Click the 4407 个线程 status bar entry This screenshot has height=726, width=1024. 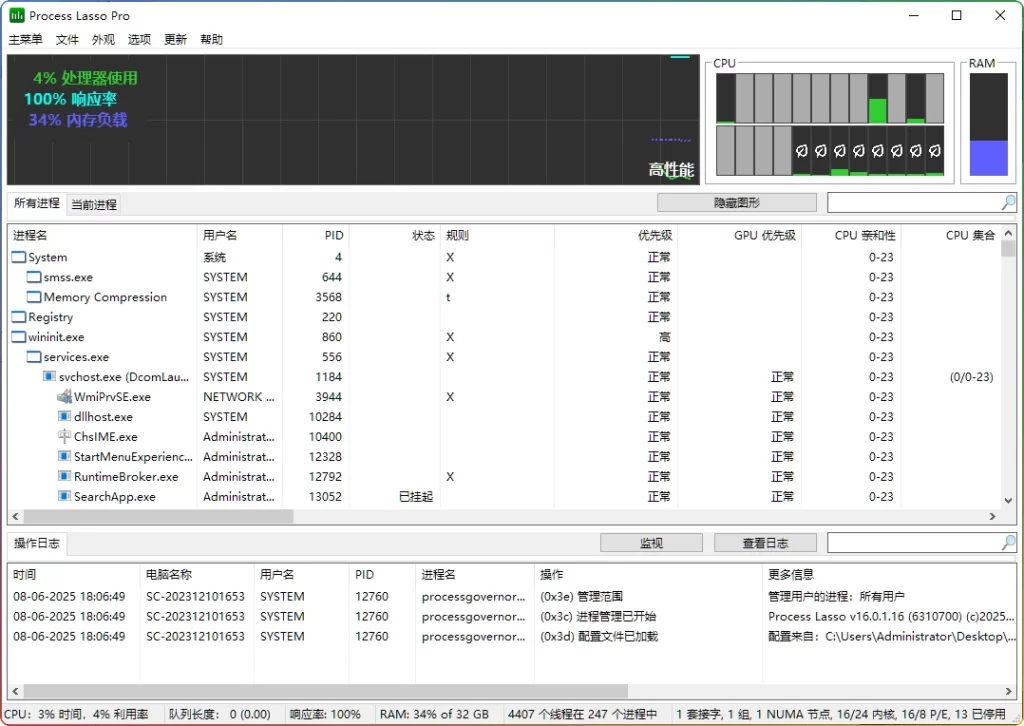pyautogui.click(x=582, y=714)
